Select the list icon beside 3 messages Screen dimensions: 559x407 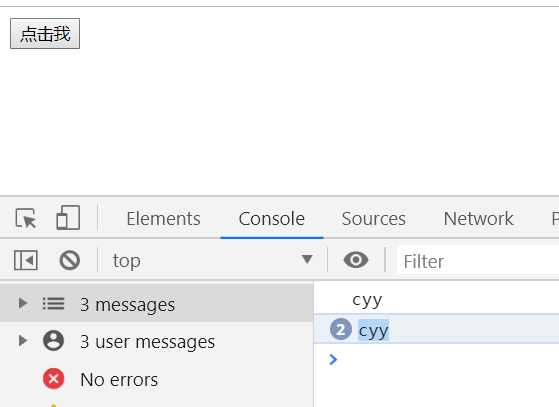click(x=53, y=304)
